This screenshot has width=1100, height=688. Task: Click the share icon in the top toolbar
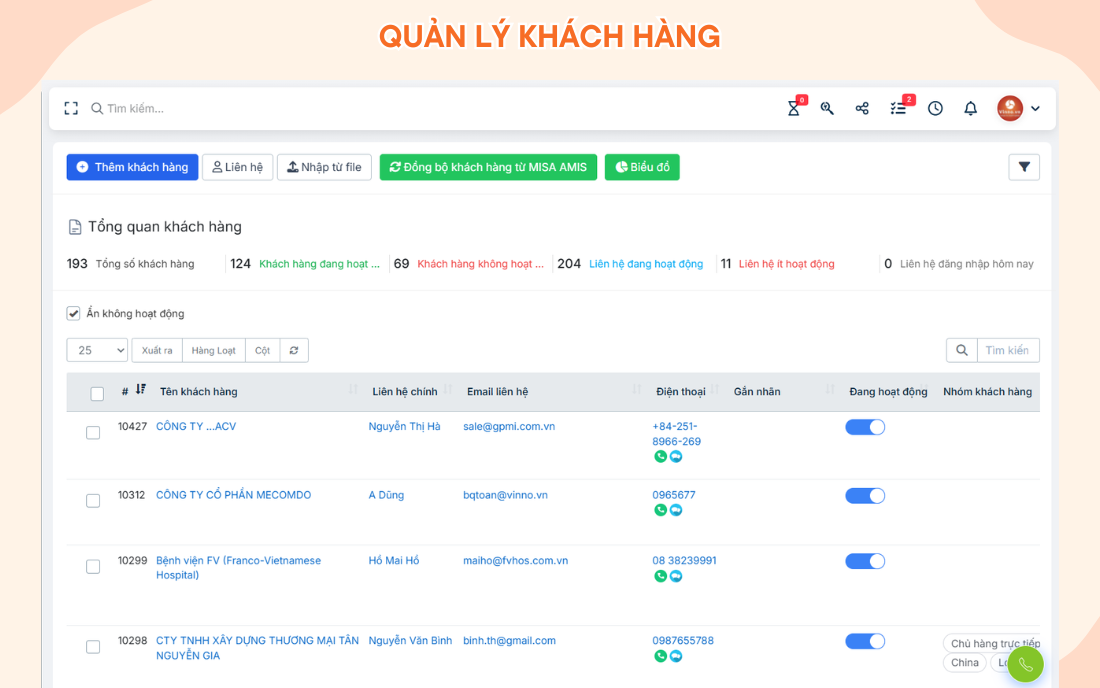[x=862, y=107]
